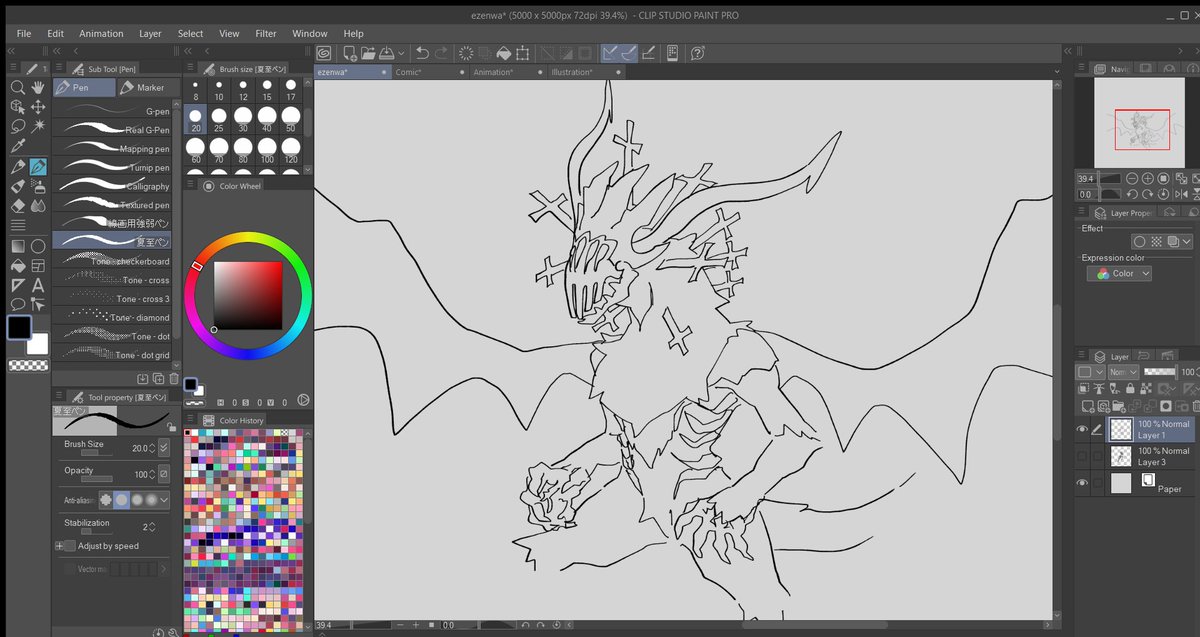Expand the layer effect options arrow
Image resolution: width=1200 pixels, height=637 pixels.
pyautogui.click(x=1186, y=241)
